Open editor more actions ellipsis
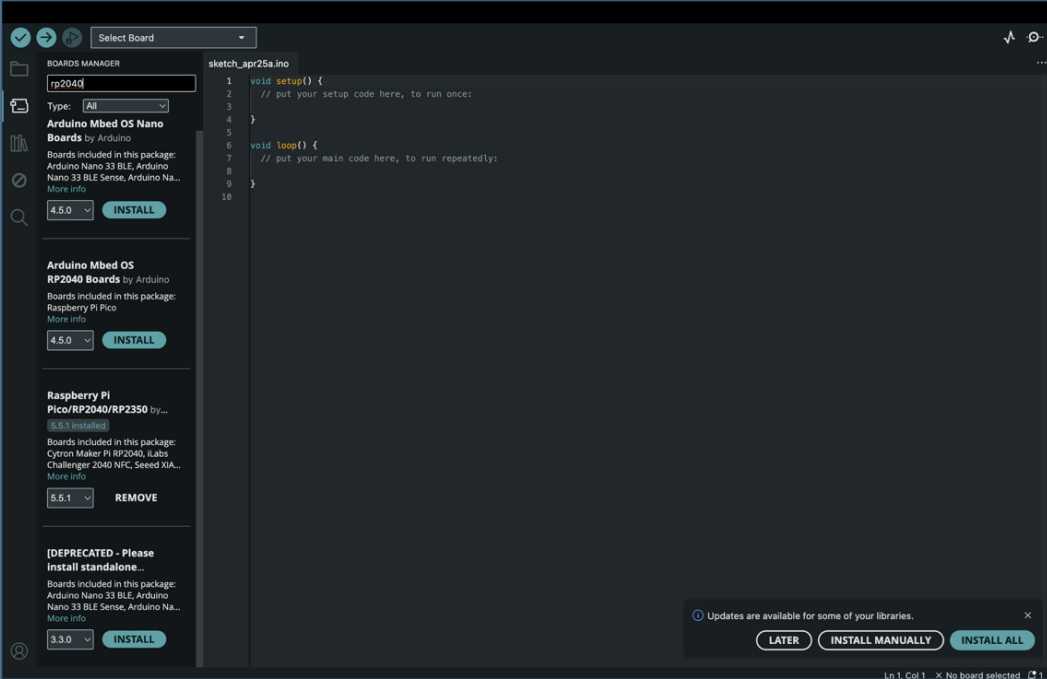This screenshot has width=1047, height=679. [x=1041, y=63]
